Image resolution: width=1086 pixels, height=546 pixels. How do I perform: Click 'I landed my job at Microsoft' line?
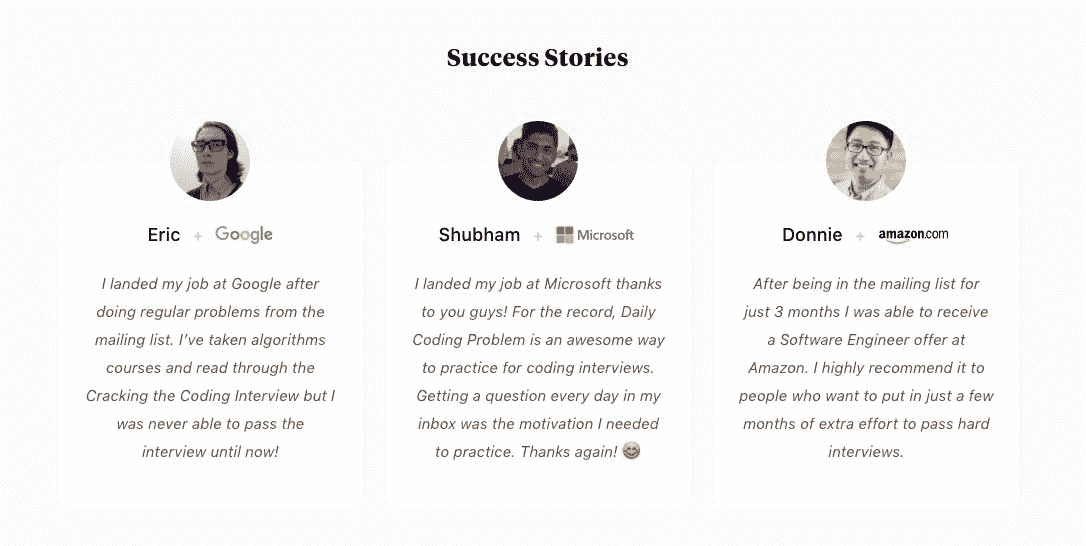click(x=538, y=284)
